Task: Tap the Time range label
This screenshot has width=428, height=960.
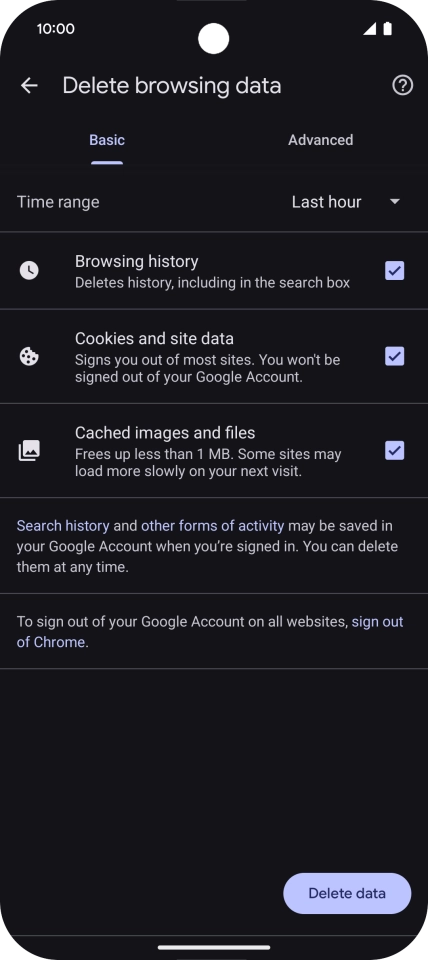Action: point(58,202)
